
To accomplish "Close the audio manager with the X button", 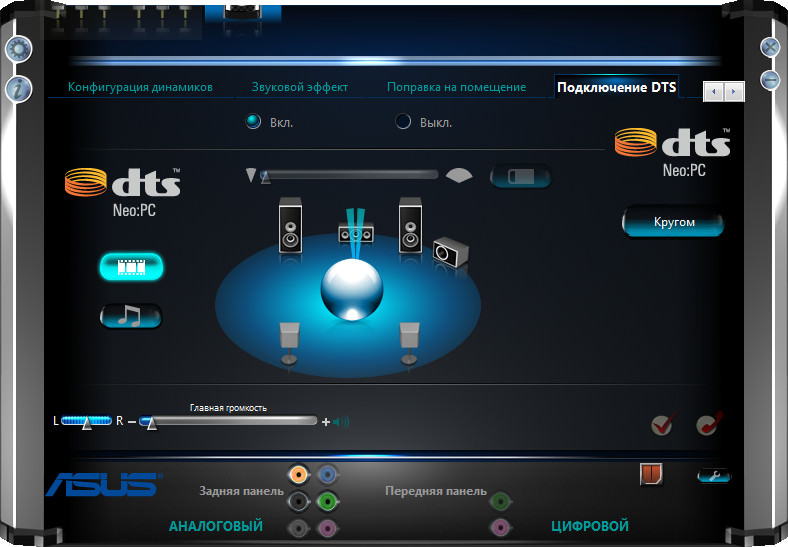I will [x=770, y=48].
